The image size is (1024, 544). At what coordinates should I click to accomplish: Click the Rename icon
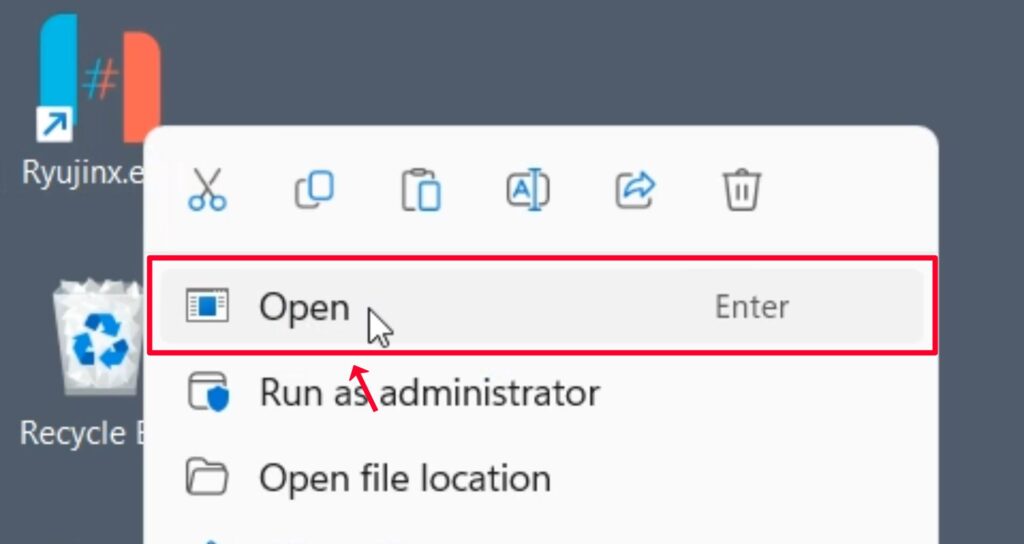tap(528, 189)
